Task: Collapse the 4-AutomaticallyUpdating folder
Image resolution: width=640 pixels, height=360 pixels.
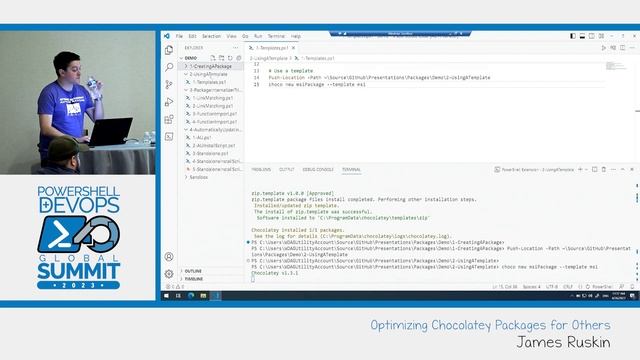Action: 211,129
